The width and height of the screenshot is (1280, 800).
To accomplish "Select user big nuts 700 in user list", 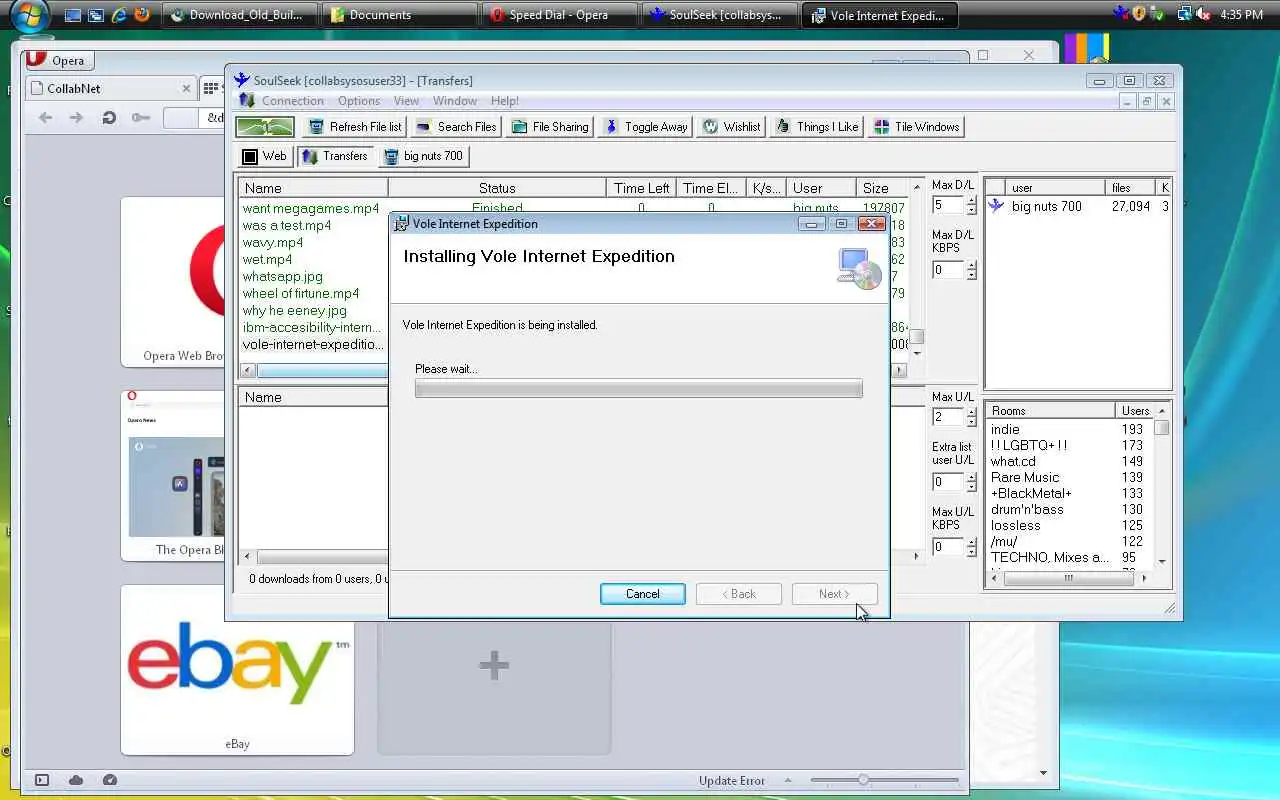I will [1078, 206].
